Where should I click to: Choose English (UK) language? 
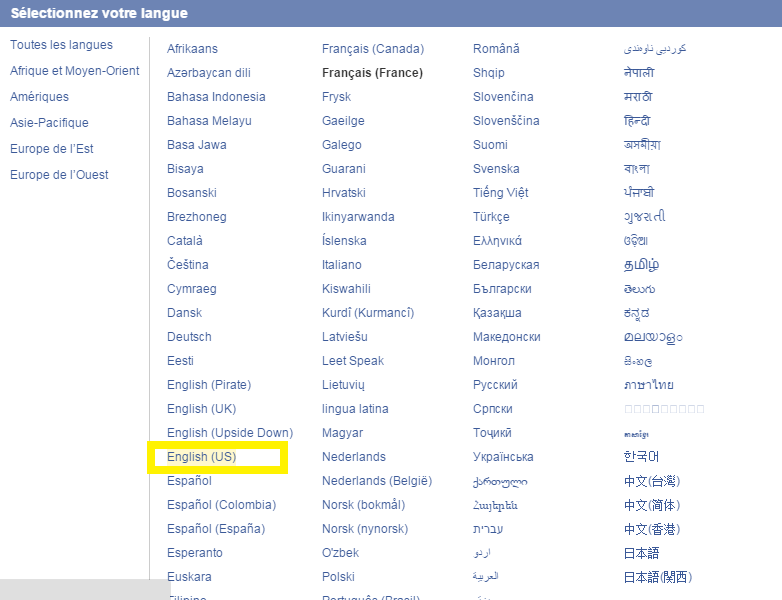click(201, 409)
